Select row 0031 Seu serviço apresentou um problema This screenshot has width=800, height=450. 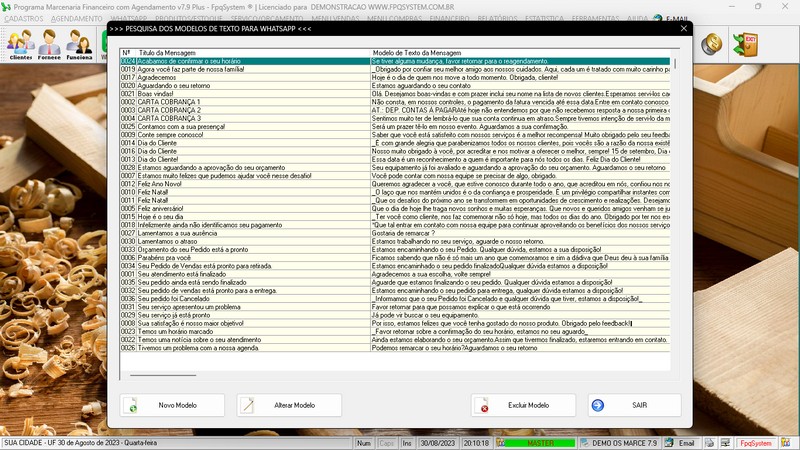395,307
